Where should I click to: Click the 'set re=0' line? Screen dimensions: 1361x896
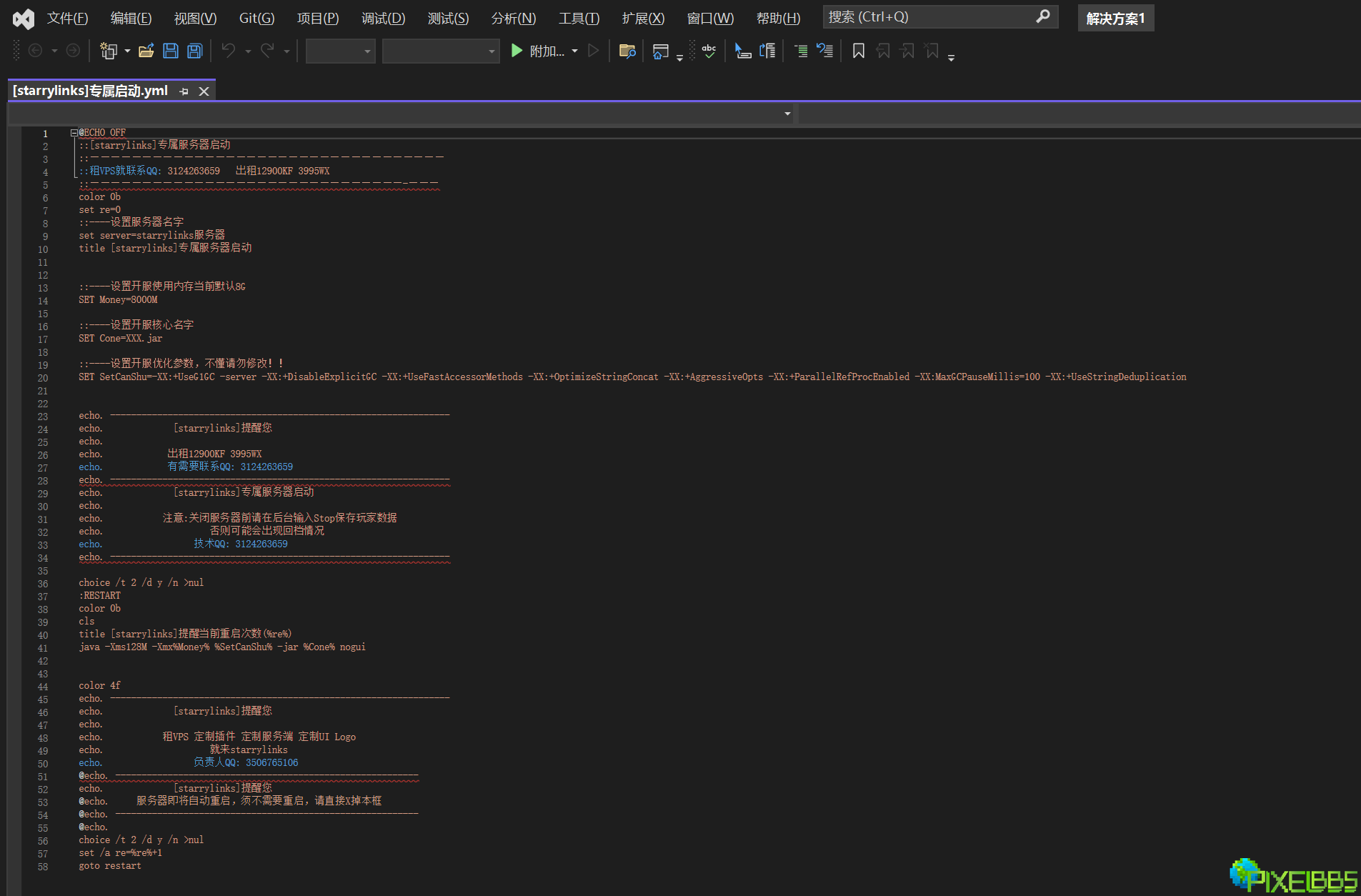click(x=99, y=210)
